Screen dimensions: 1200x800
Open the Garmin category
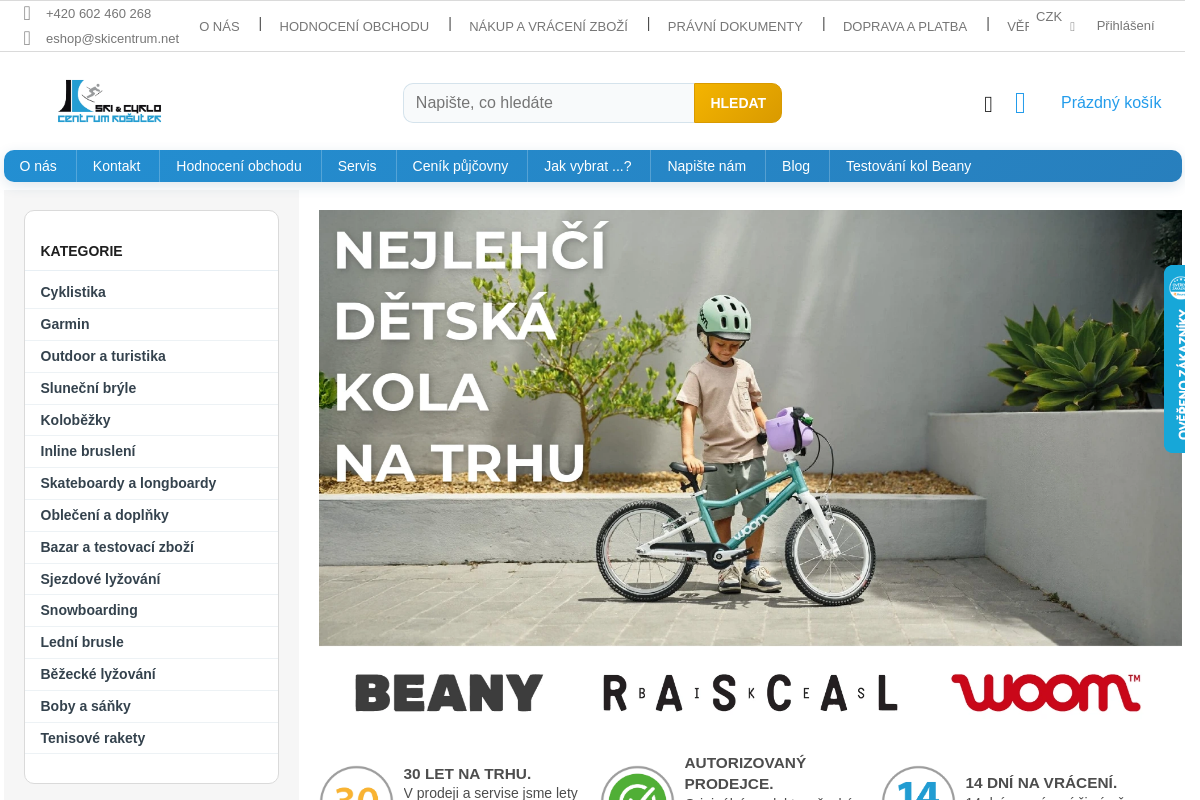[151, 324]
